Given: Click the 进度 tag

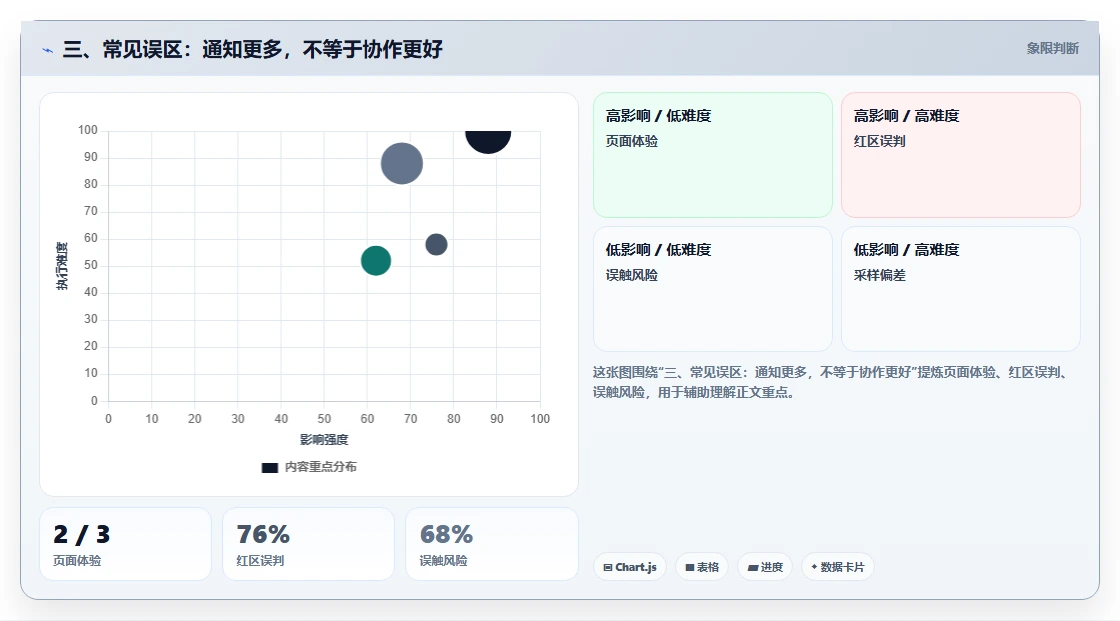Looking at the screenshot, I should [x=765, y=567].
